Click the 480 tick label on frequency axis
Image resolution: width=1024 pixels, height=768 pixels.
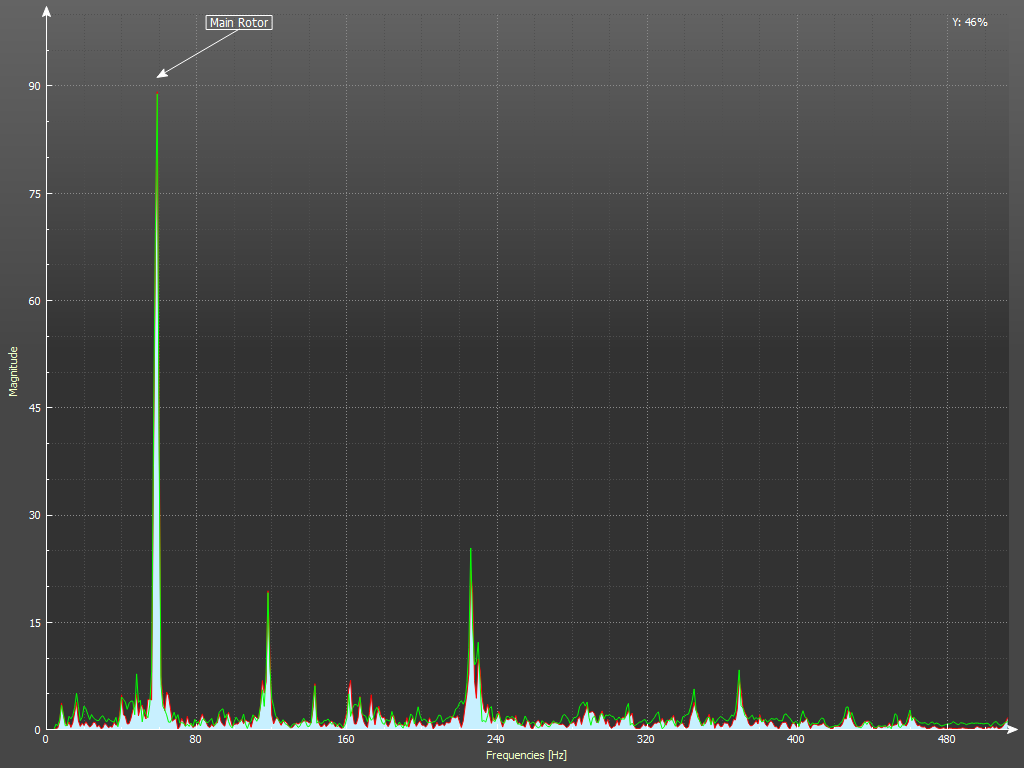[946, 740]
